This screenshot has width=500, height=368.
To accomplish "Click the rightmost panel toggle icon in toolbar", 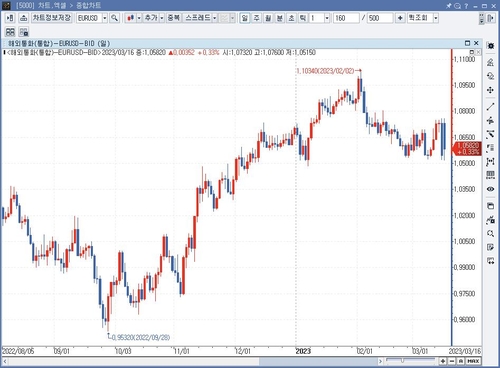I will (490, 18).
